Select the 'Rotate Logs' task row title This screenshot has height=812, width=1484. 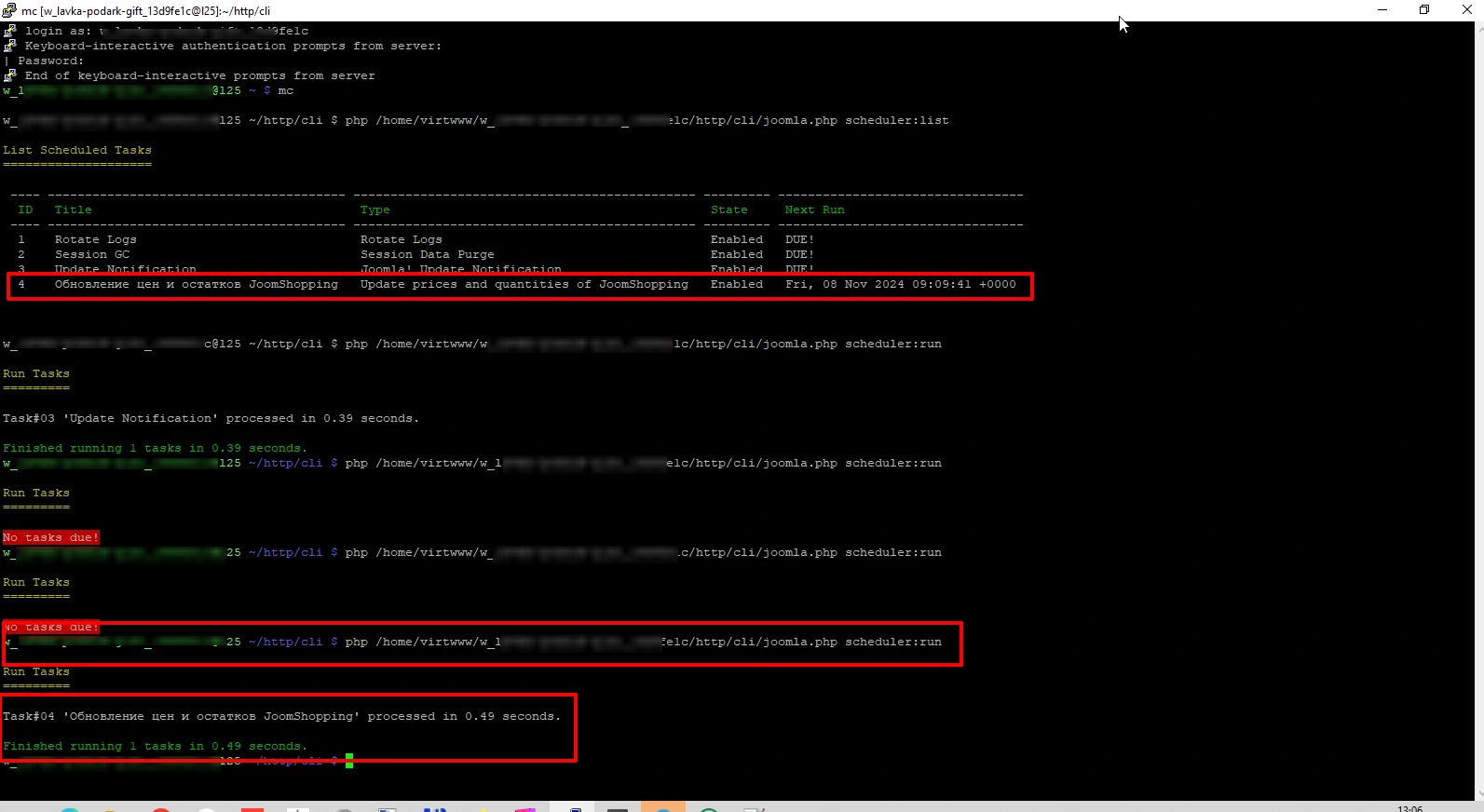tap(95, 239)
